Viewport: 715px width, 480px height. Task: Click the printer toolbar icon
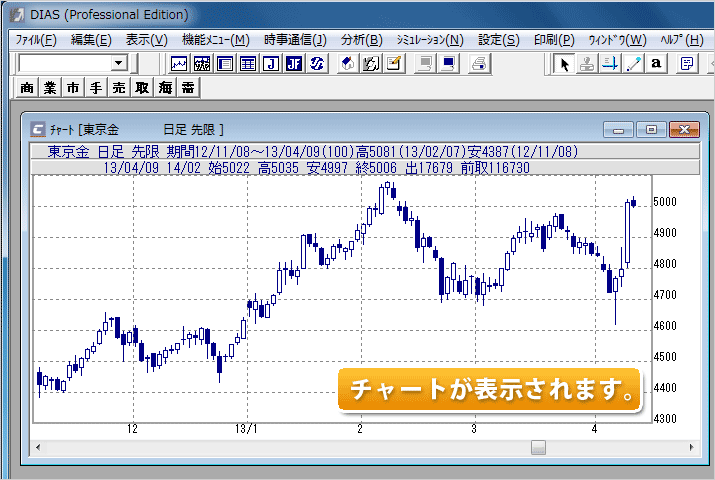click(480, 64)
